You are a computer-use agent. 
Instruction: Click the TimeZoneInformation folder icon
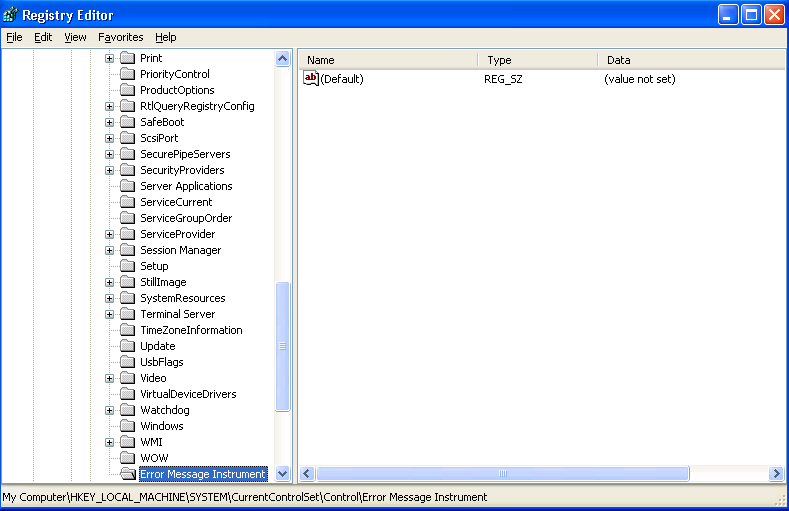tap(127, 330)
